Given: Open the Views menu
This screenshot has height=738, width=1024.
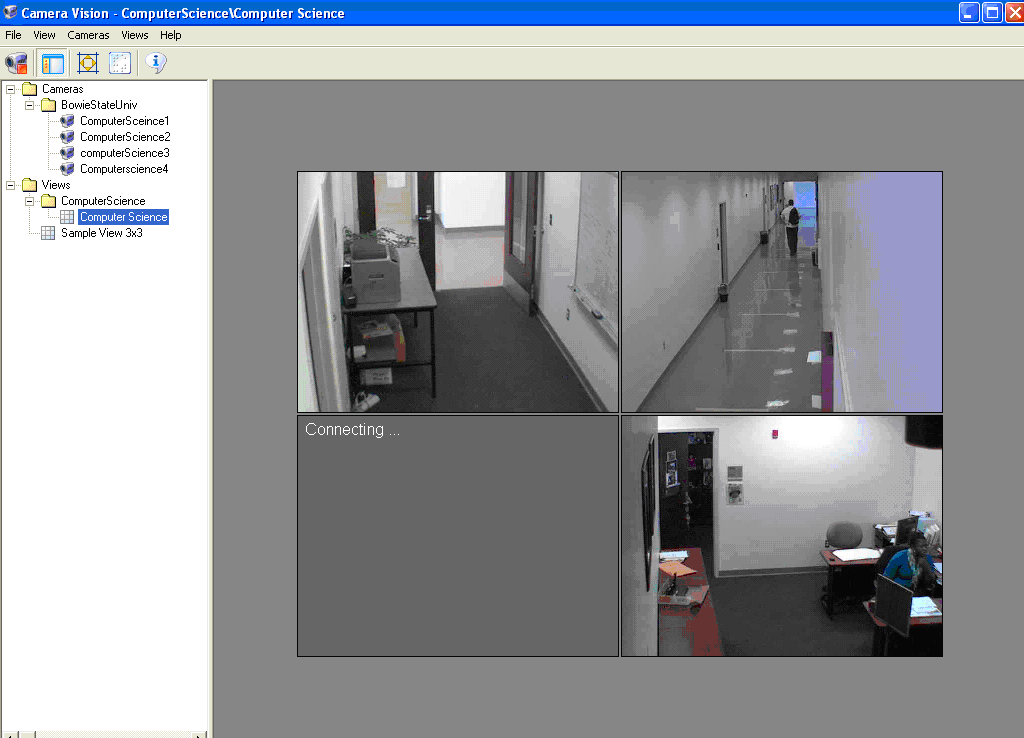Looking at the screenshot, I should (135, 35).
